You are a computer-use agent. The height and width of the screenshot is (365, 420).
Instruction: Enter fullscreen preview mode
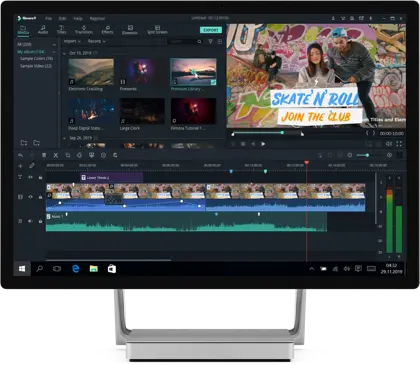399,144
